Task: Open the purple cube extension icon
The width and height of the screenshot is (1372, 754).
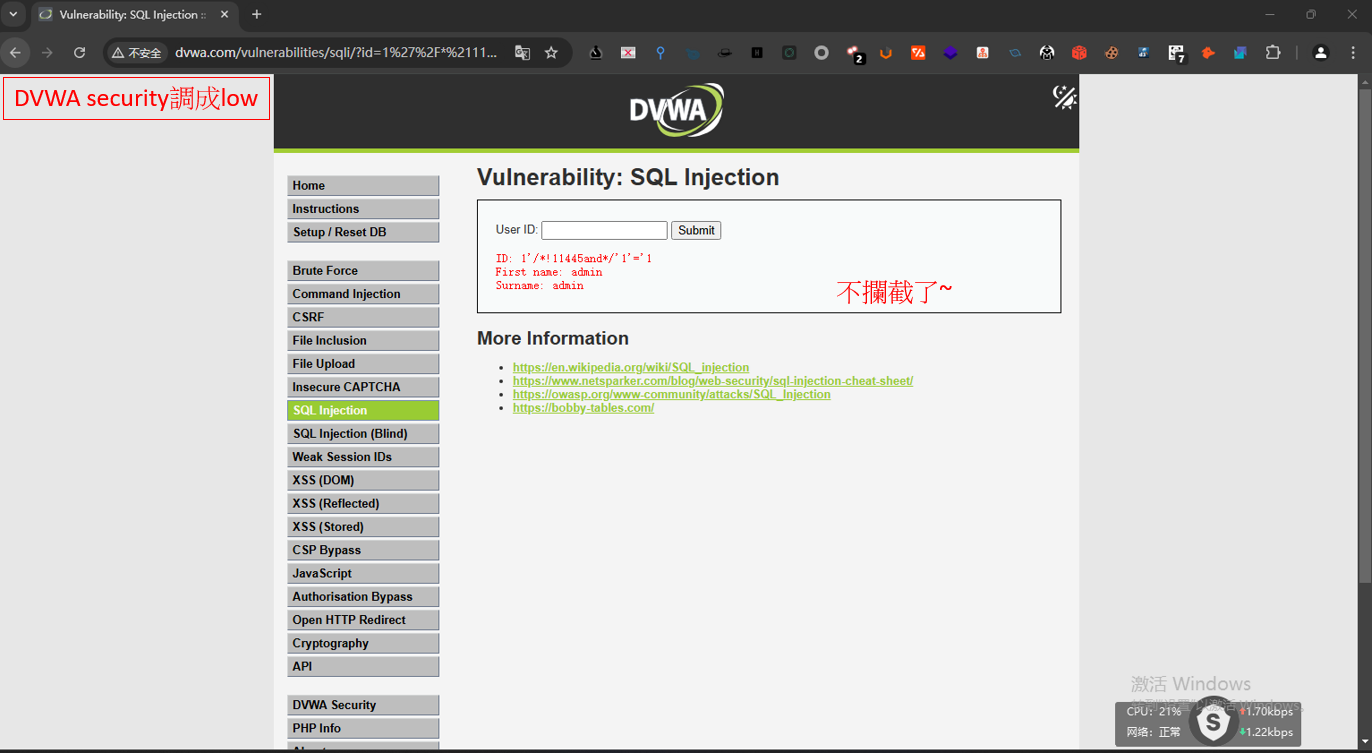Action: (x=950, y=53)
